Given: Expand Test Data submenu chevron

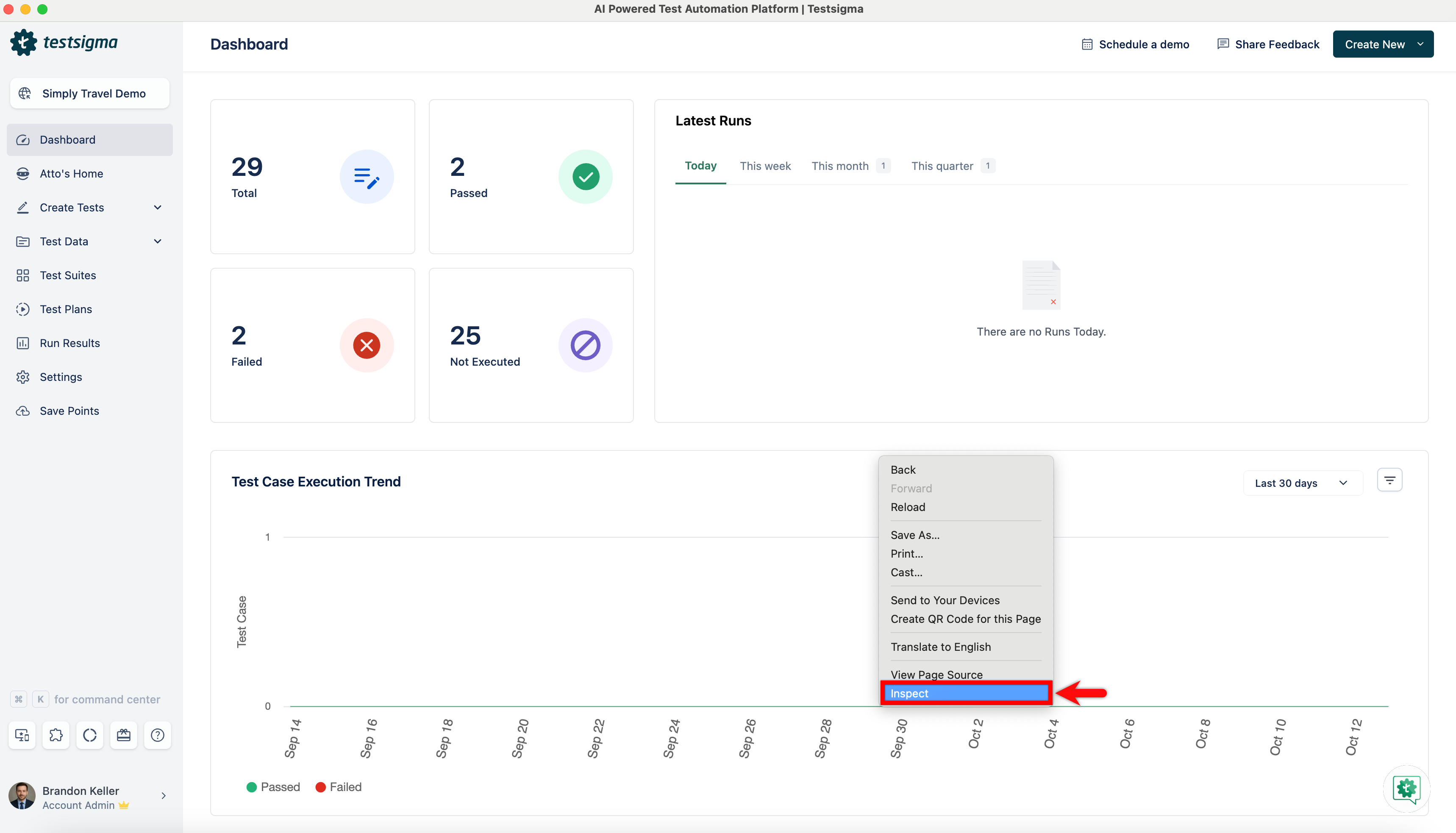Looking at the screenshot, I should pyautogui.click(x=157, y=242).
